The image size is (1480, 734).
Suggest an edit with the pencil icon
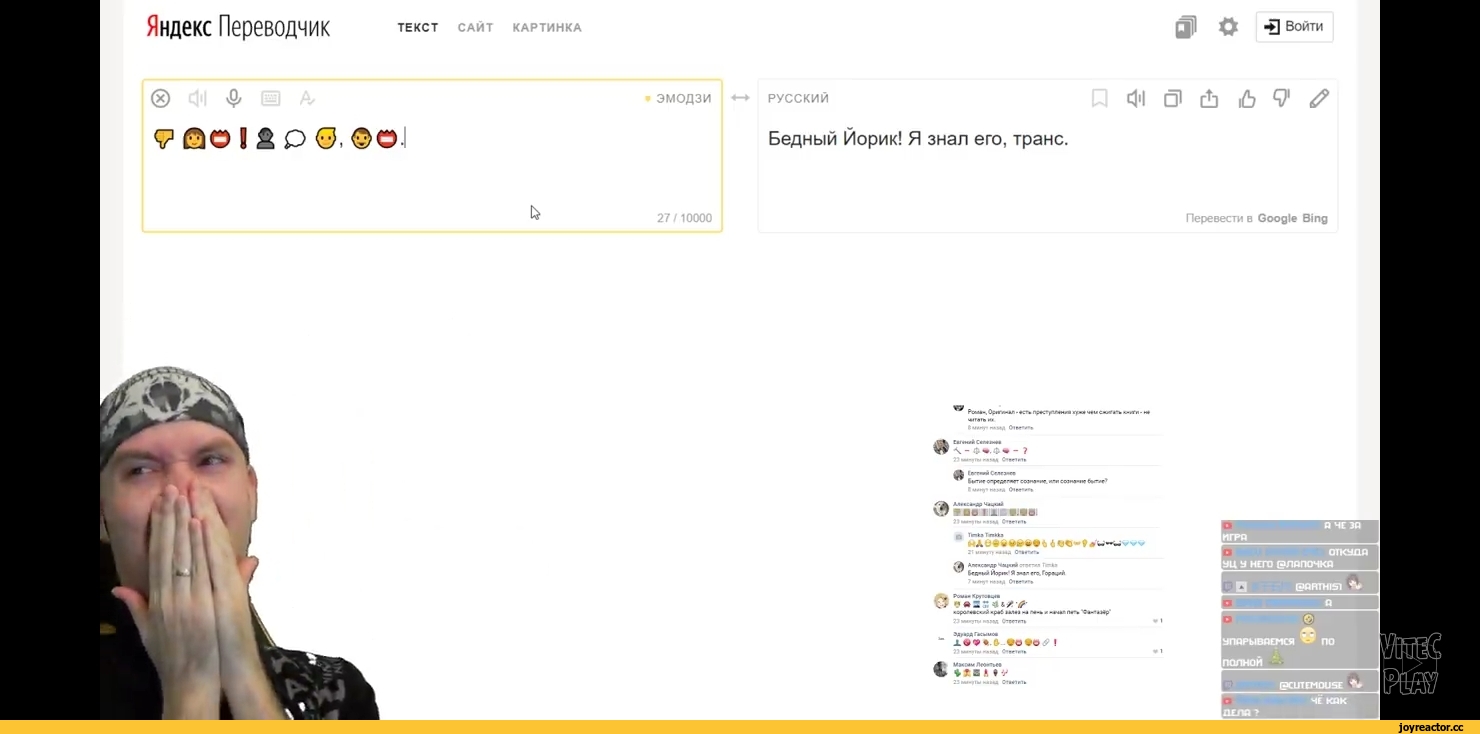[1319, 98]
